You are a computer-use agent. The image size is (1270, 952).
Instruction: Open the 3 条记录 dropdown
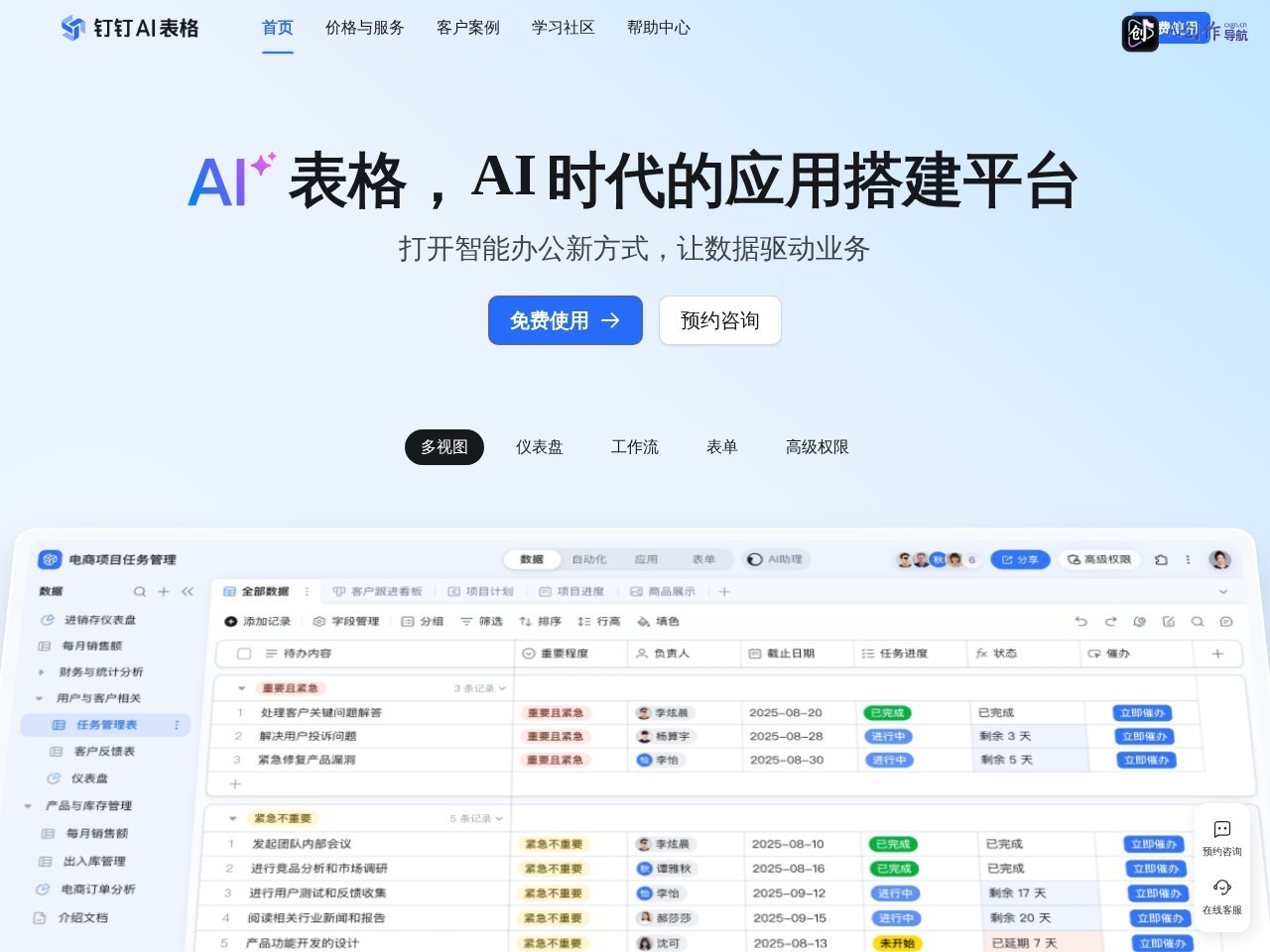point(480,688)
